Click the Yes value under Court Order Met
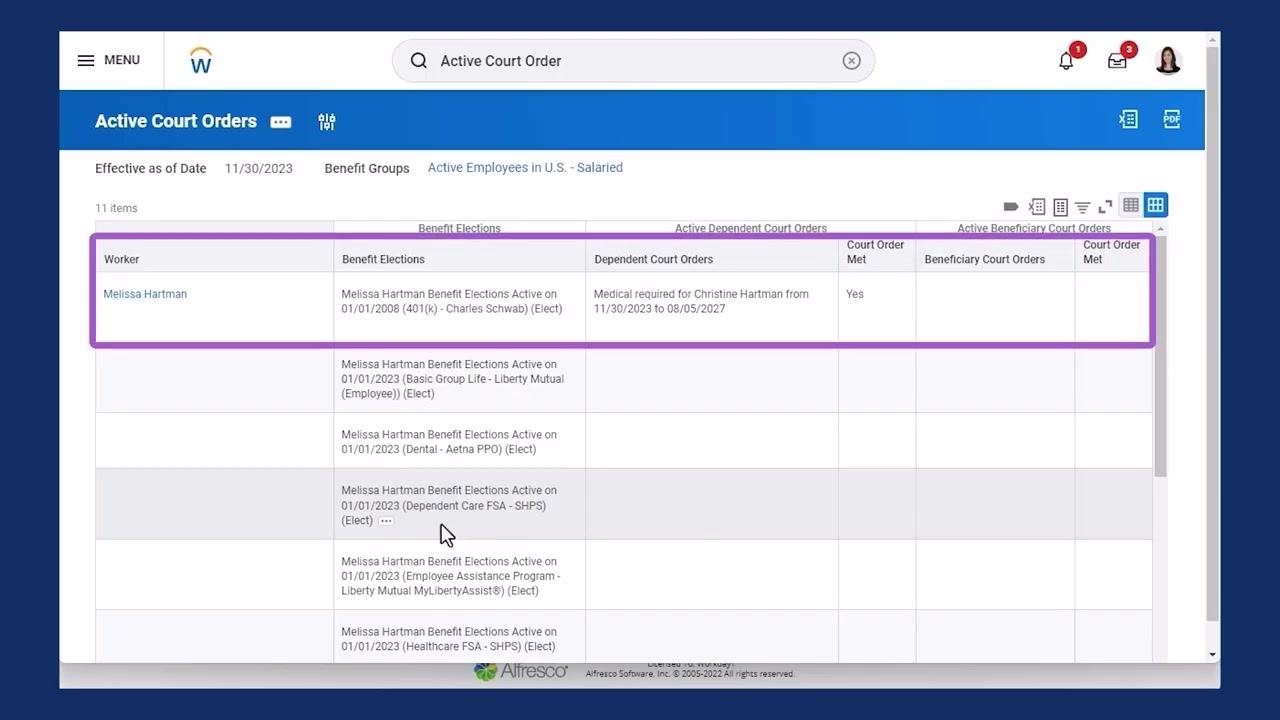This screenshot has height=720, width=1280. coord(855,294)
